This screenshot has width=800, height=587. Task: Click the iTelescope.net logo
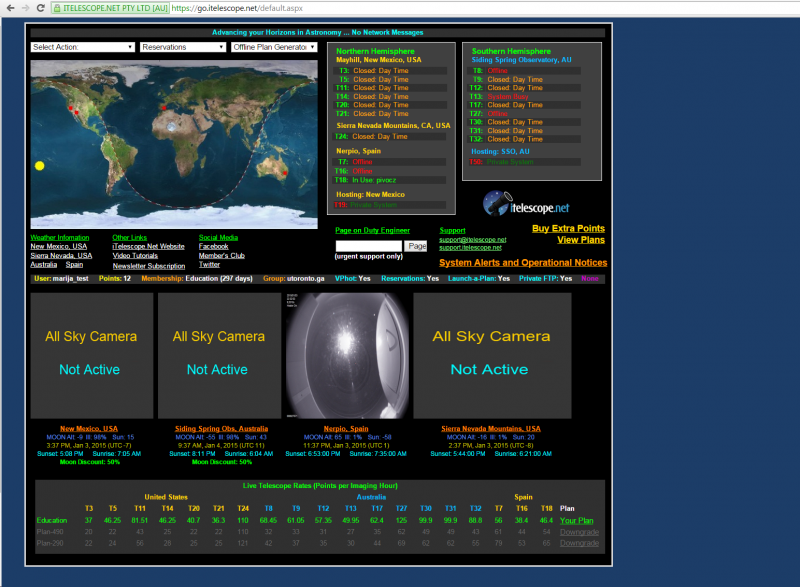[x=526, y=203]
